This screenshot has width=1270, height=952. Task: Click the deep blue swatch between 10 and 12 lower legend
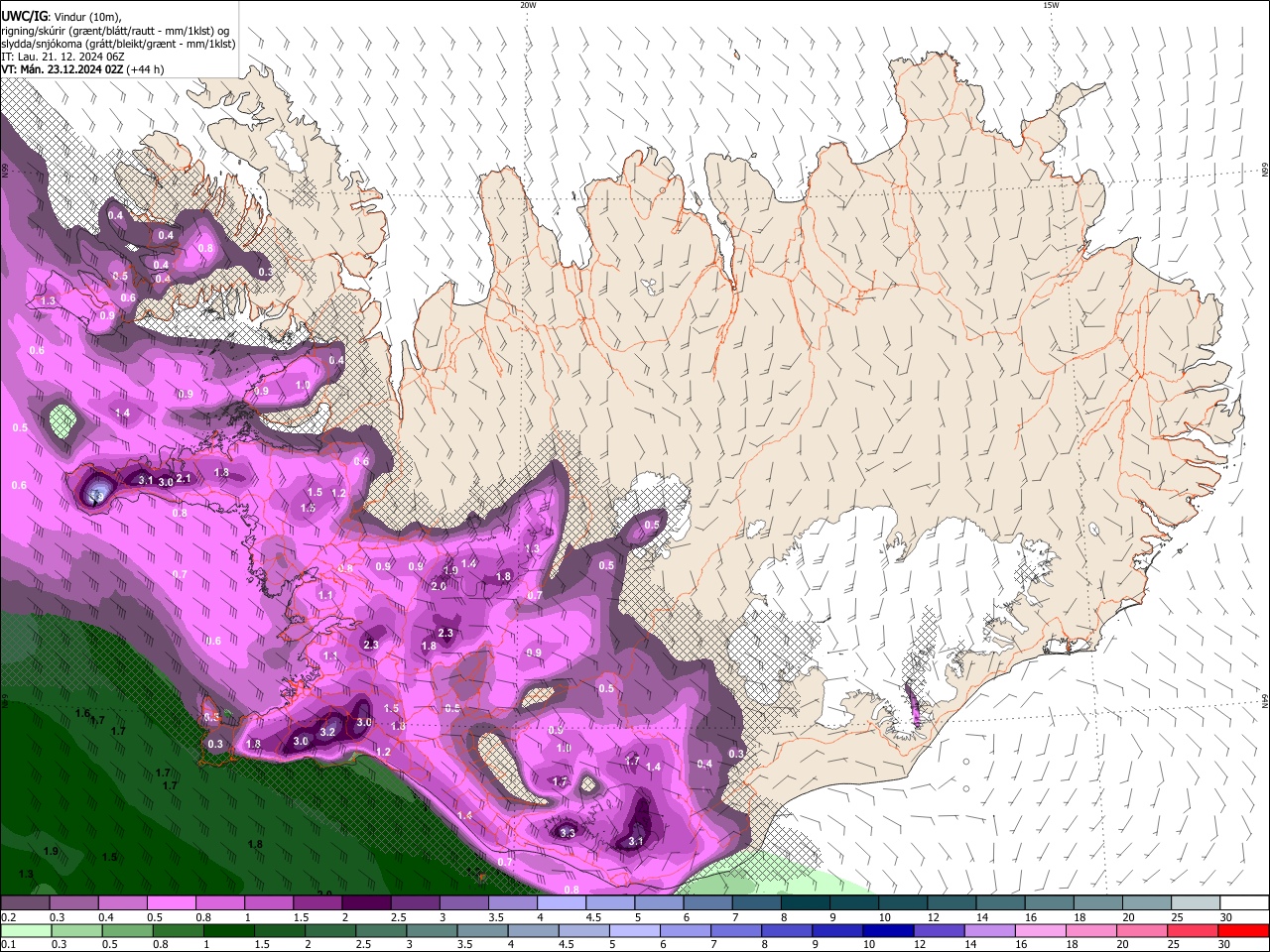coord(887,930)
